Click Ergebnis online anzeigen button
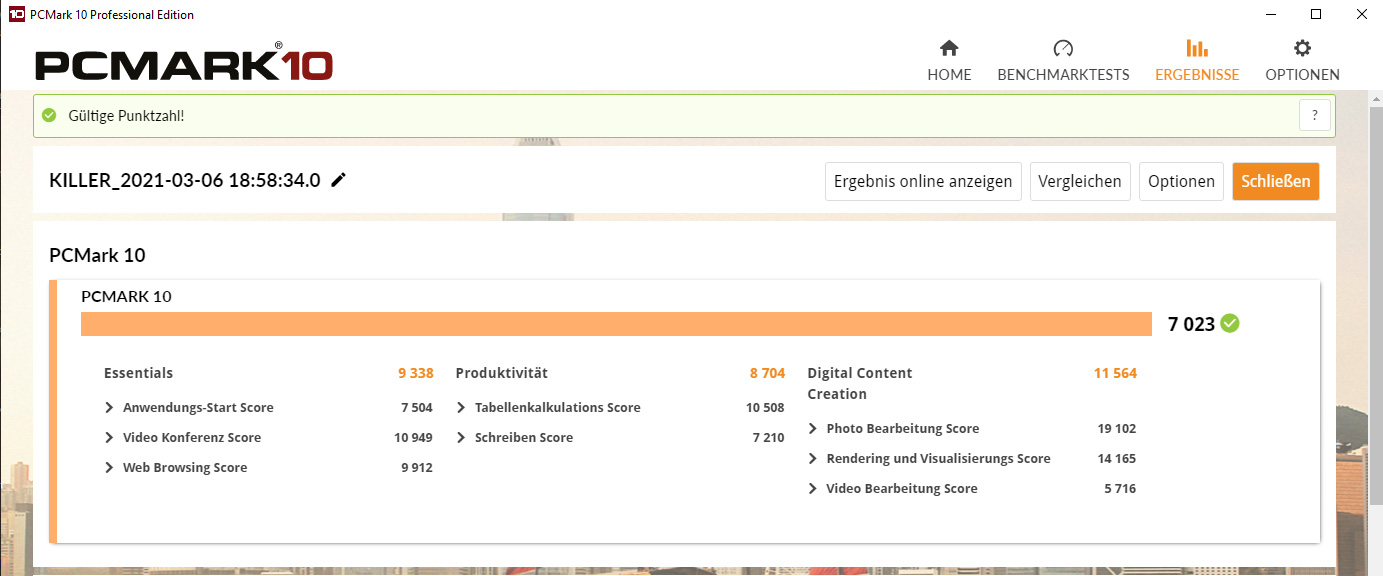1383x576 pixels. 923,181
